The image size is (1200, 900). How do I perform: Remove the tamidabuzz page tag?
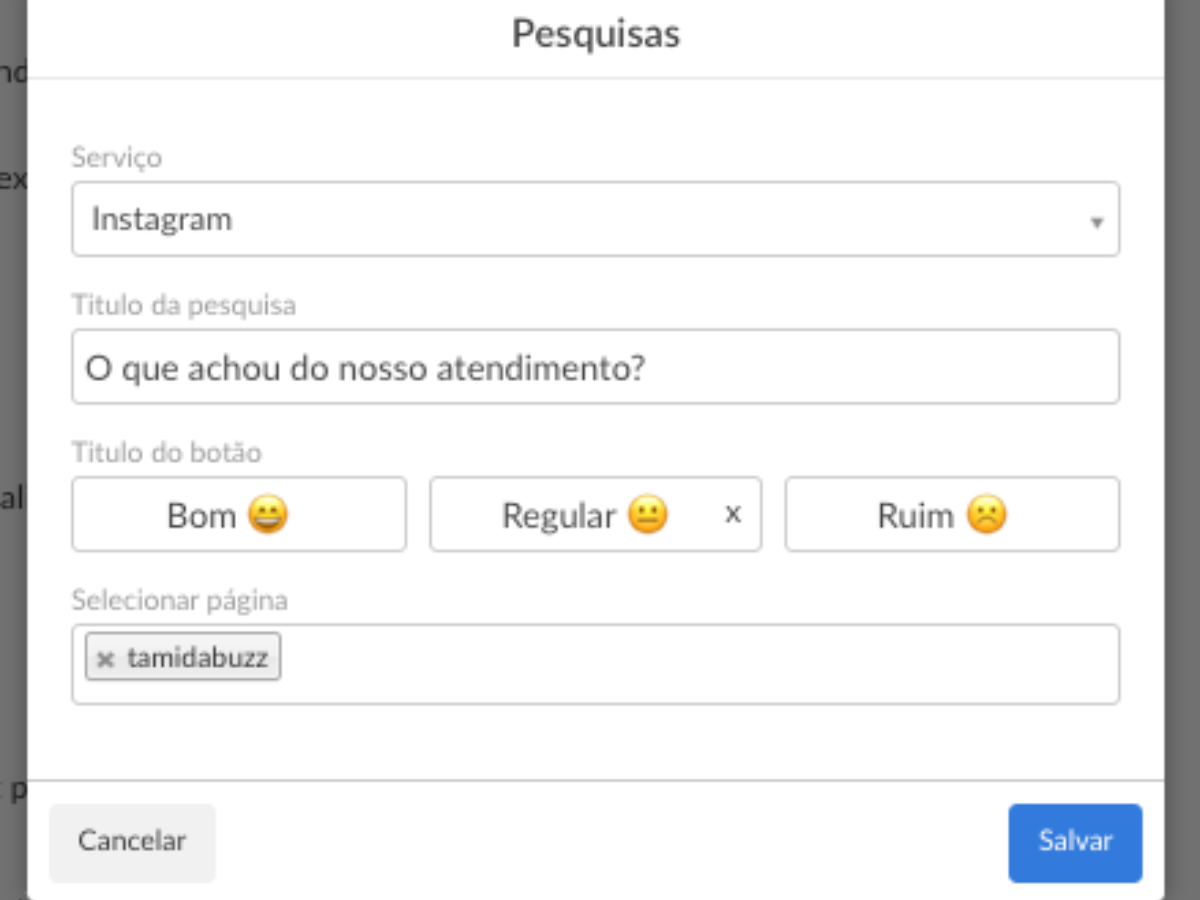[x=105, y=659]
